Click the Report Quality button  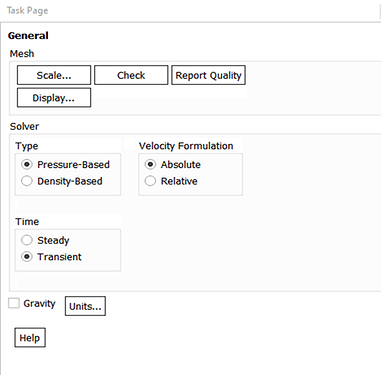point(208,75)
